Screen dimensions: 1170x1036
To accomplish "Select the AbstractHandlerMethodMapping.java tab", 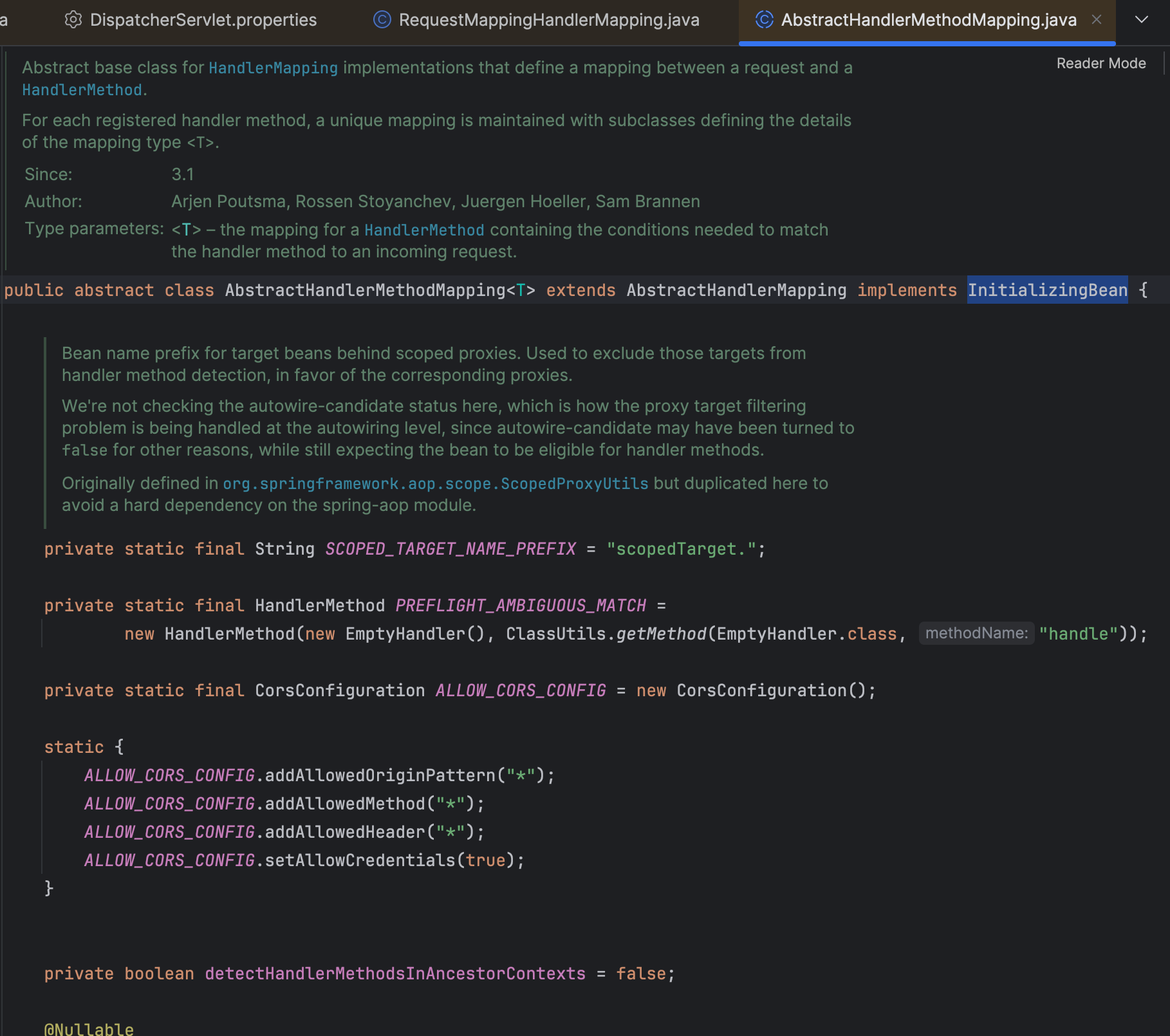I will tap(928, 20).
